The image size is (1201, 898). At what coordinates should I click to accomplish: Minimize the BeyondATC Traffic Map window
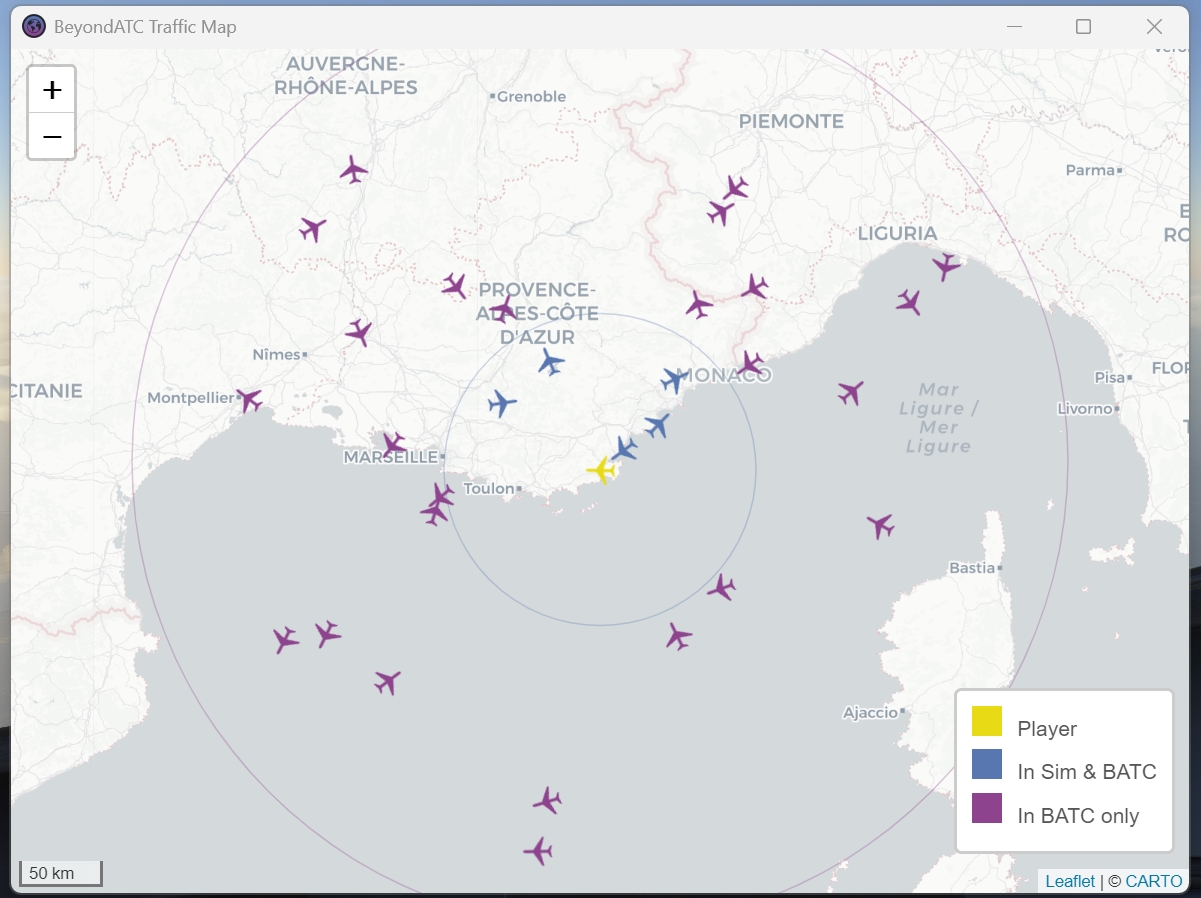tap(1013, 27)
